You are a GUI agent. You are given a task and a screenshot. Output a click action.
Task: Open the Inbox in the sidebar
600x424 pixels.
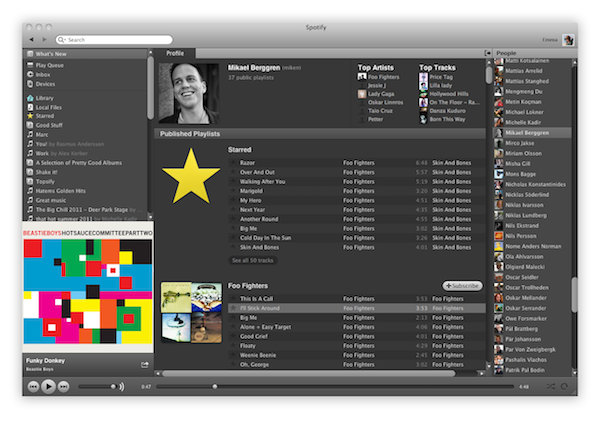click(x=45, y=74)
